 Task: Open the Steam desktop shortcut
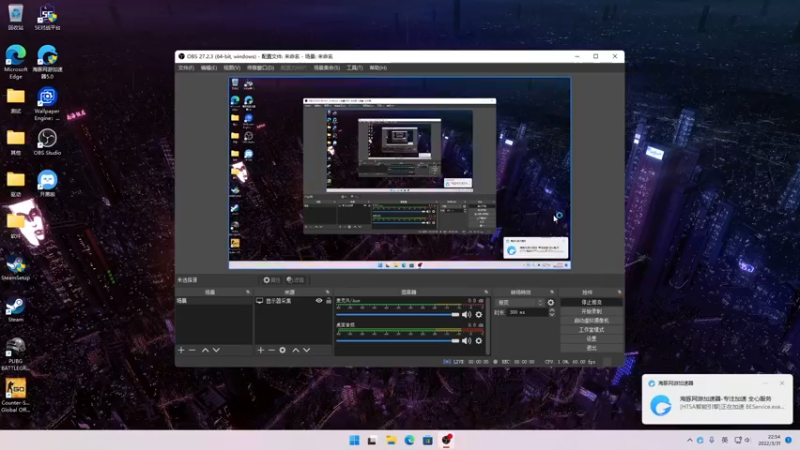(15, 309)
